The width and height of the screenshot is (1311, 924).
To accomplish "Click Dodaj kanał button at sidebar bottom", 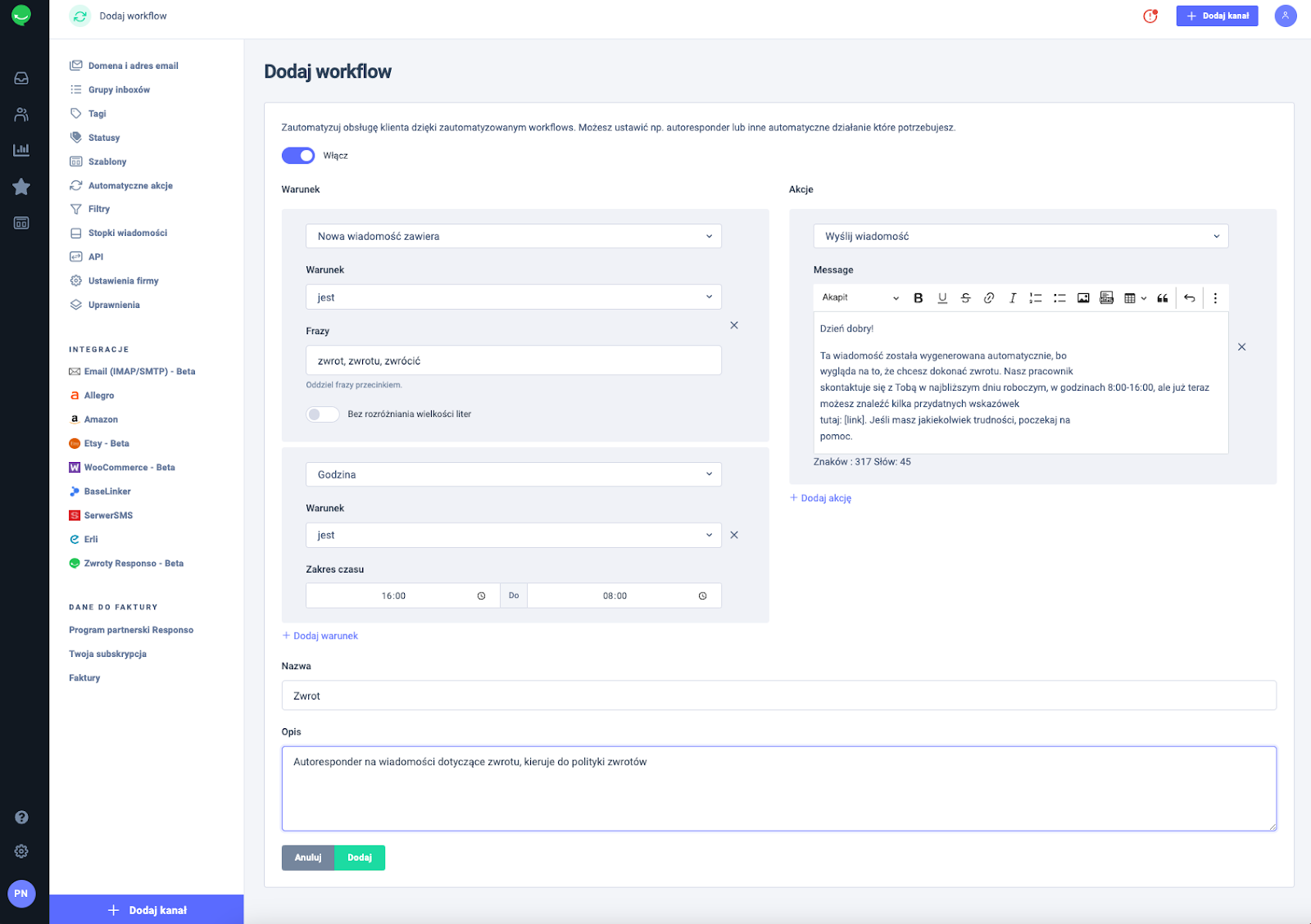I will (x=147, y=909).
